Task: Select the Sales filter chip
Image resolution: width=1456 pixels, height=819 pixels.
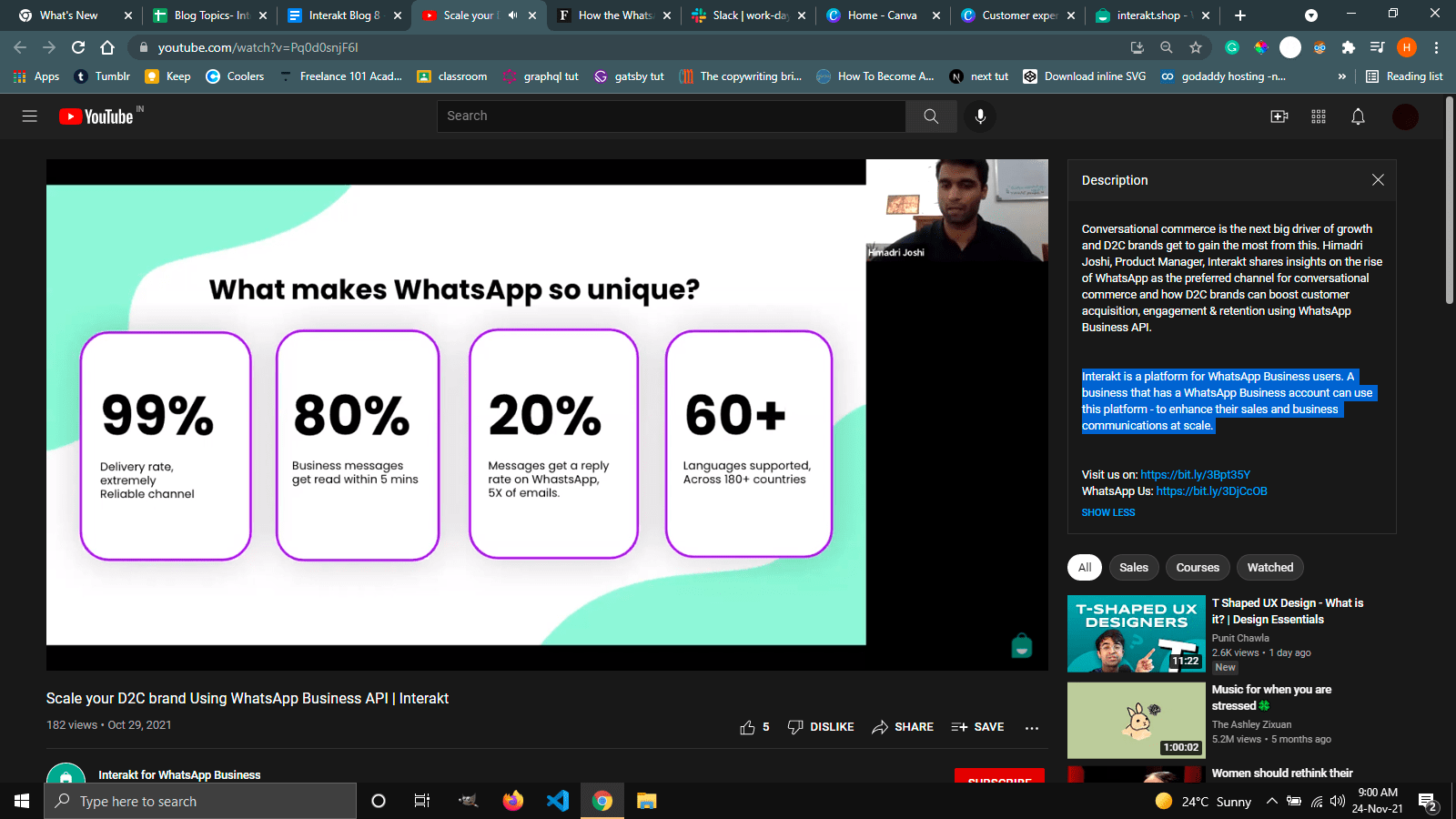Action: click(x=1134, y=567)
